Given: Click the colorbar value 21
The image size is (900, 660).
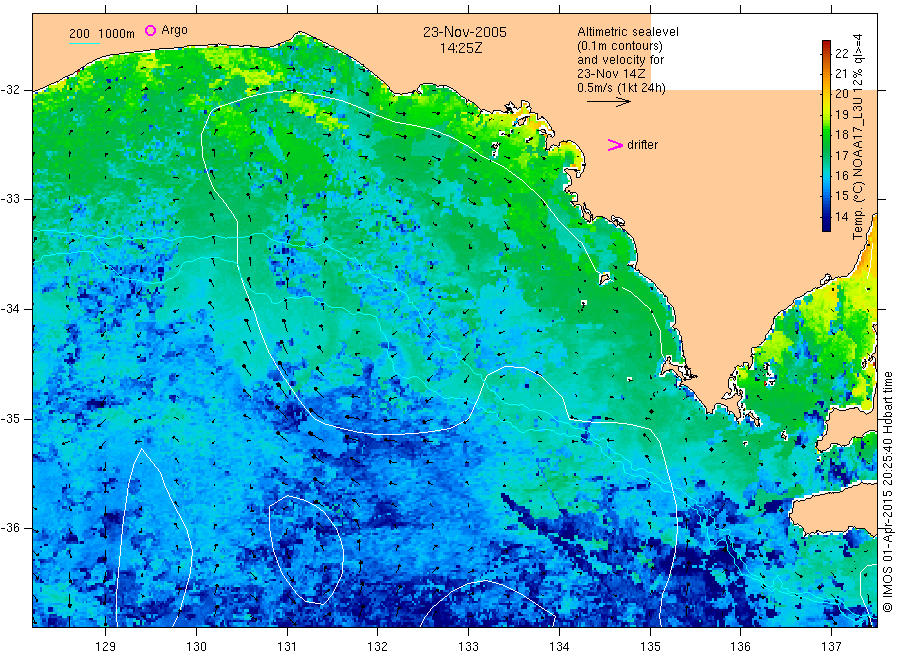Looking at the screenshot, I should tap(841, 73).
